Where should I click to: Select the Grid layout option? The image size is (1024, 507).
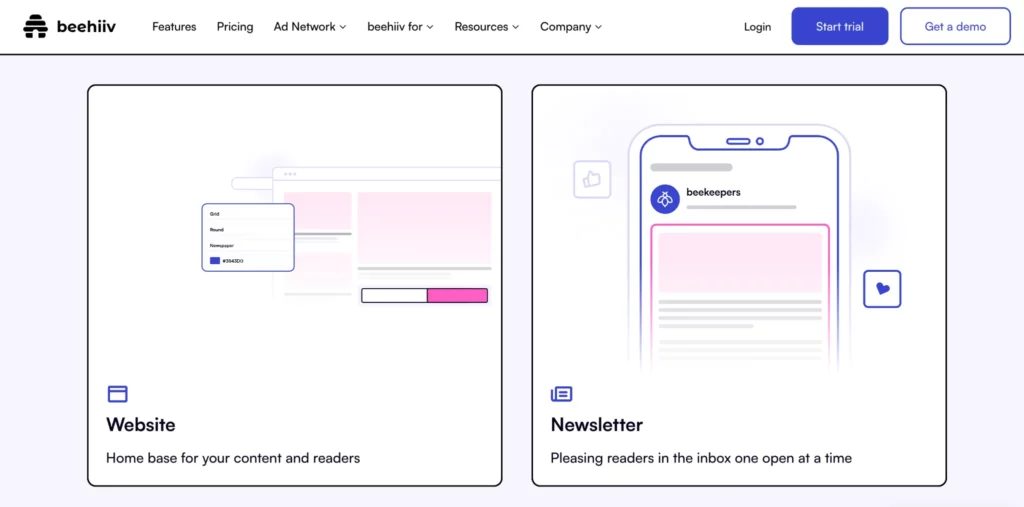(215, 214)
